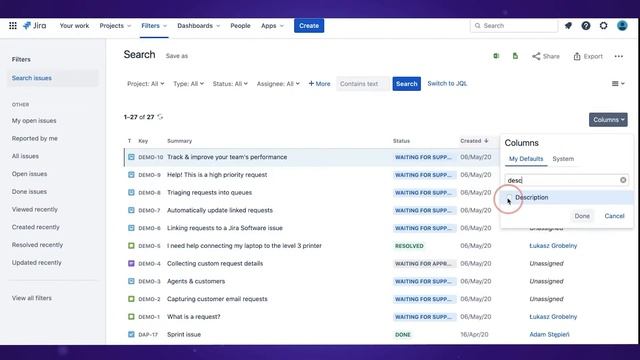Sort by the Summary column header

click(x=179, y=141)
